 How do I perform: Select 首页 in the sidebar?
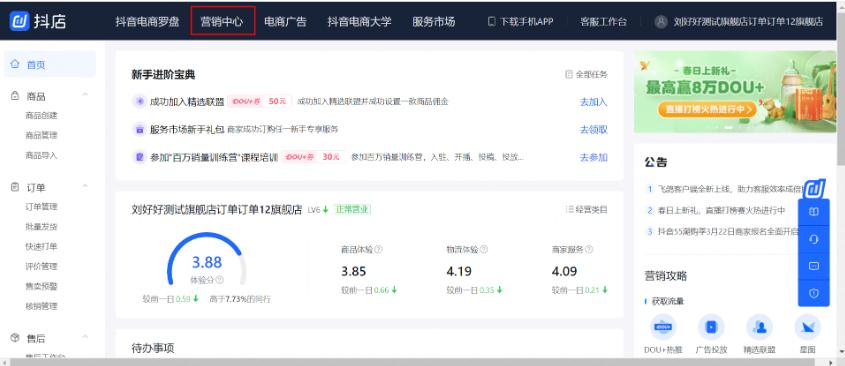(50, 65)
